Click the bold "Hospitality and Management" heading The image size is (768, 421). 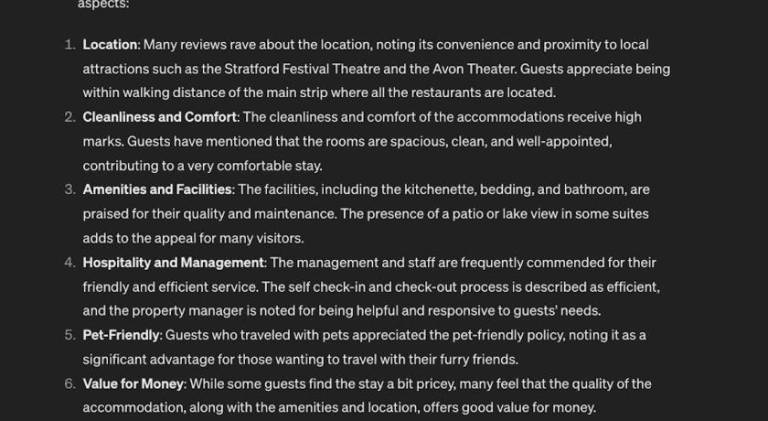pyautogui.click(x=173, y=263)
